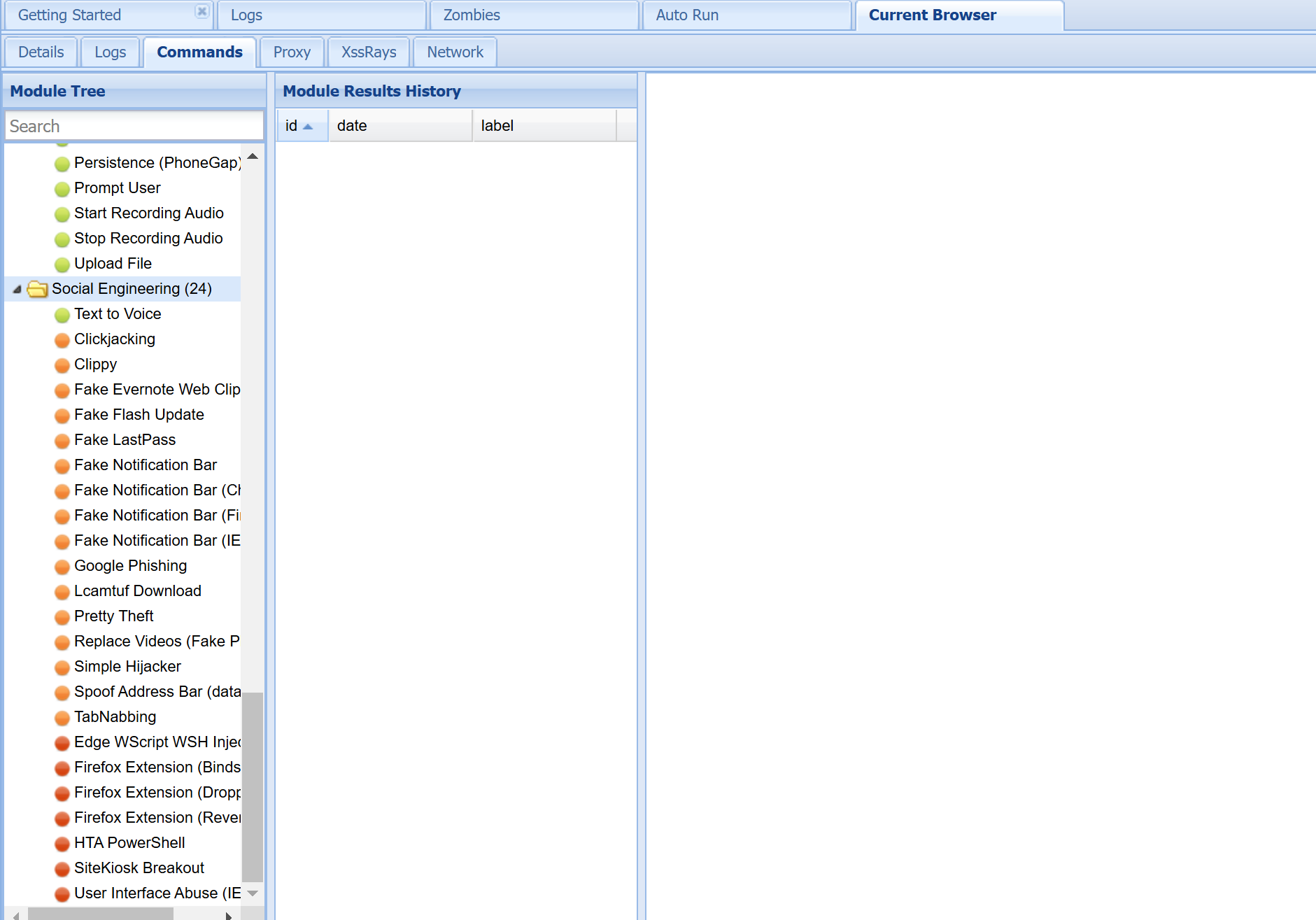Viewport: 1316px width, 920px height.
Task: Switch to the Details sub-tab
Action: 41,52
